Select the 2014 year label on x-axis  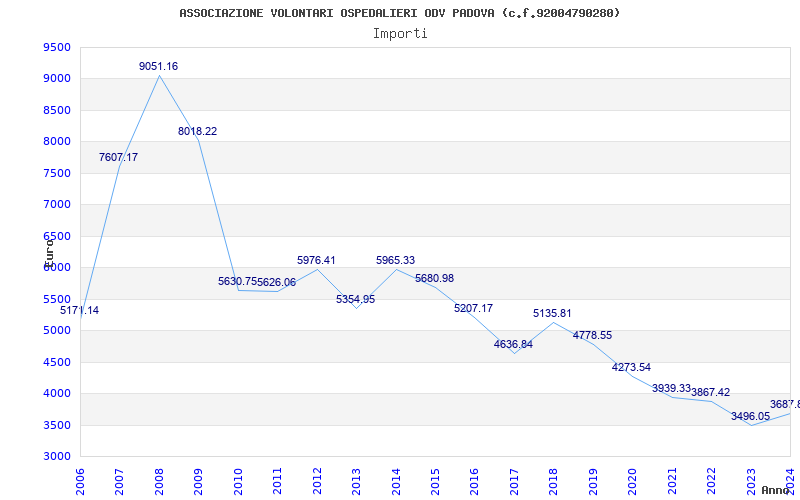coord(396,482)
